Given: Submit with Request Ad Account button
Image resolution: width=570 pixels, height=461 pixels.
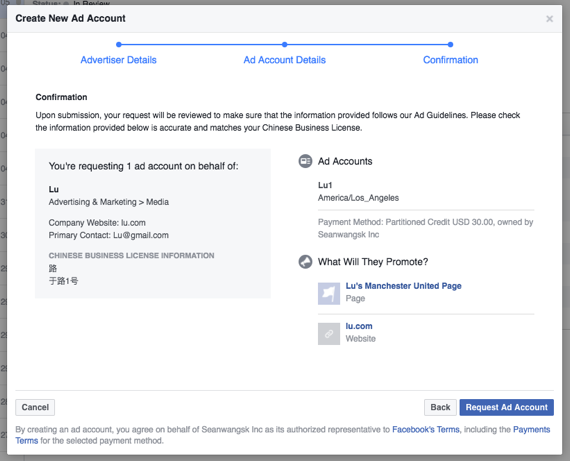Looking at the screenshot, I should [x=506, y=407].
